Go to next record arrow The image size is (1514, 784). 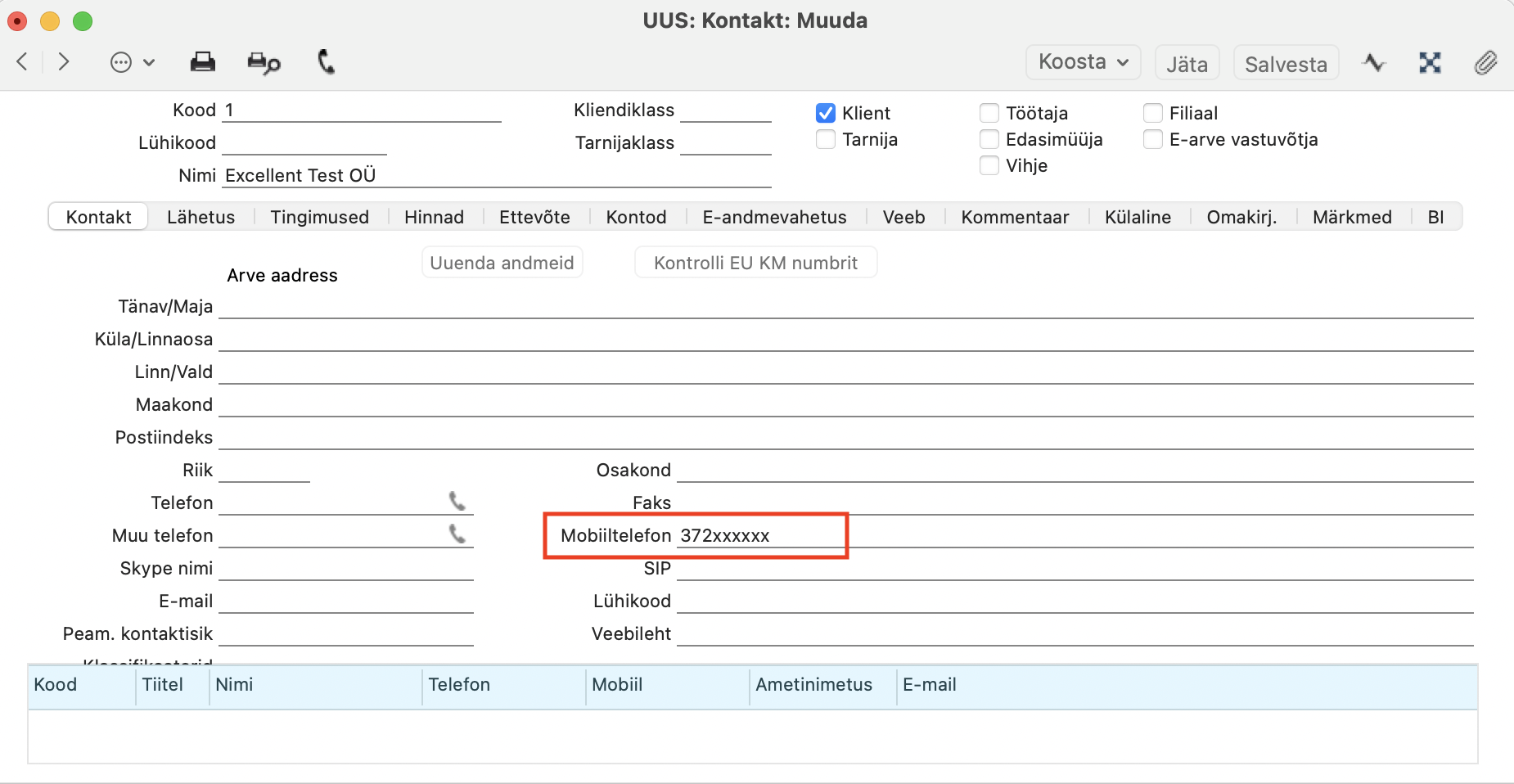pos(64,61)
